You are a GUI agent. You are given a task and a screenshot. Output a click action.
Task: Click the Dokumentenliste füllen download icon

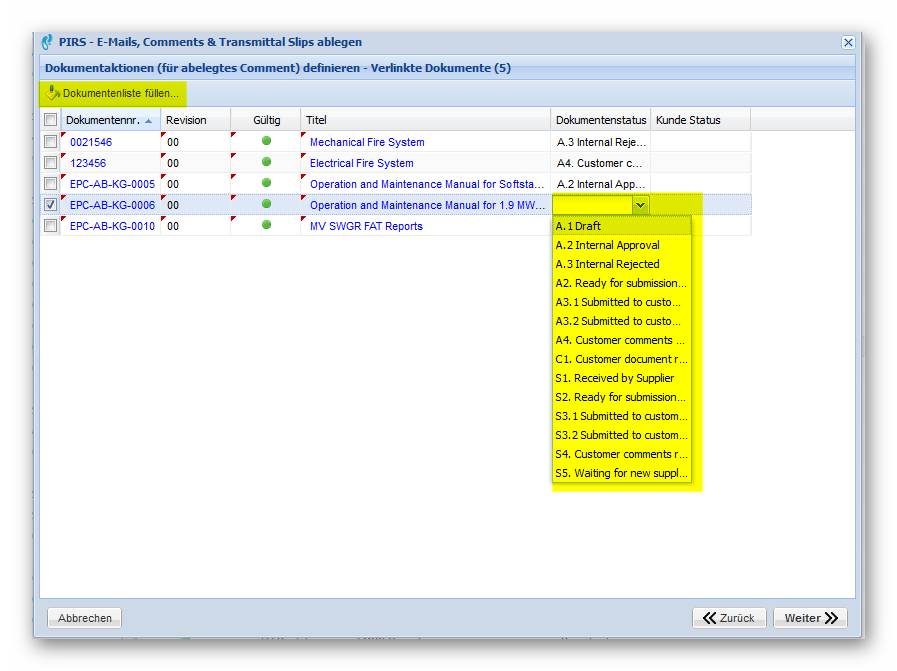coord(54,94)
